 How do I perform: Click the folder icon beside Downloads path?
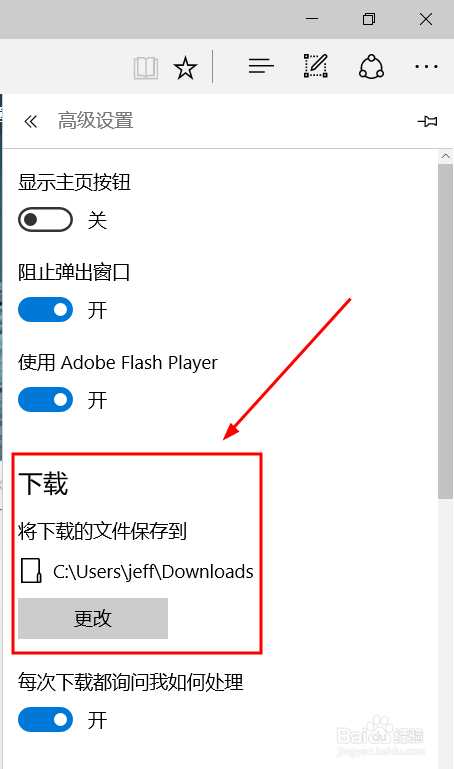31,571
